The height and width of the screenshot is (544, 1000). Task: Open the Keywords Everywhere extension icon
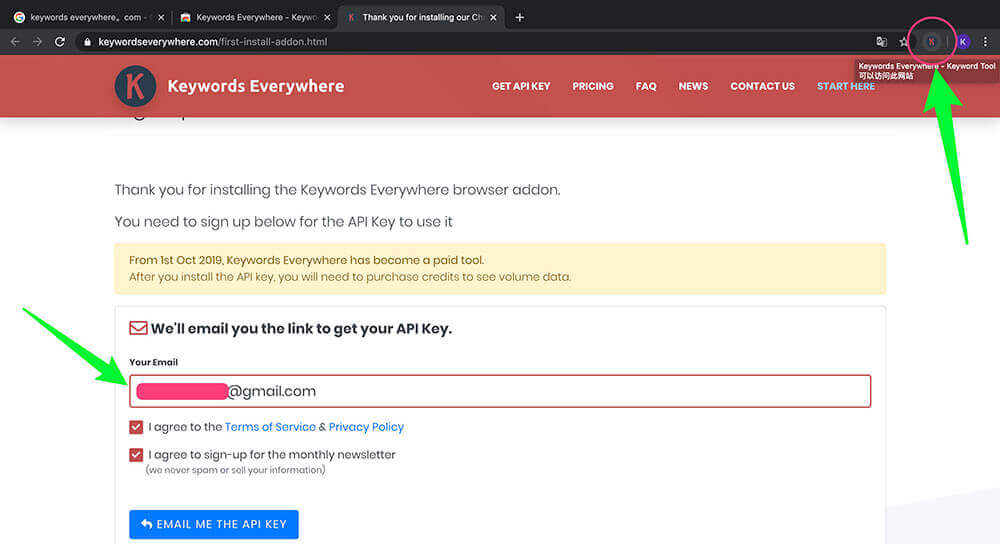point(931,41)
